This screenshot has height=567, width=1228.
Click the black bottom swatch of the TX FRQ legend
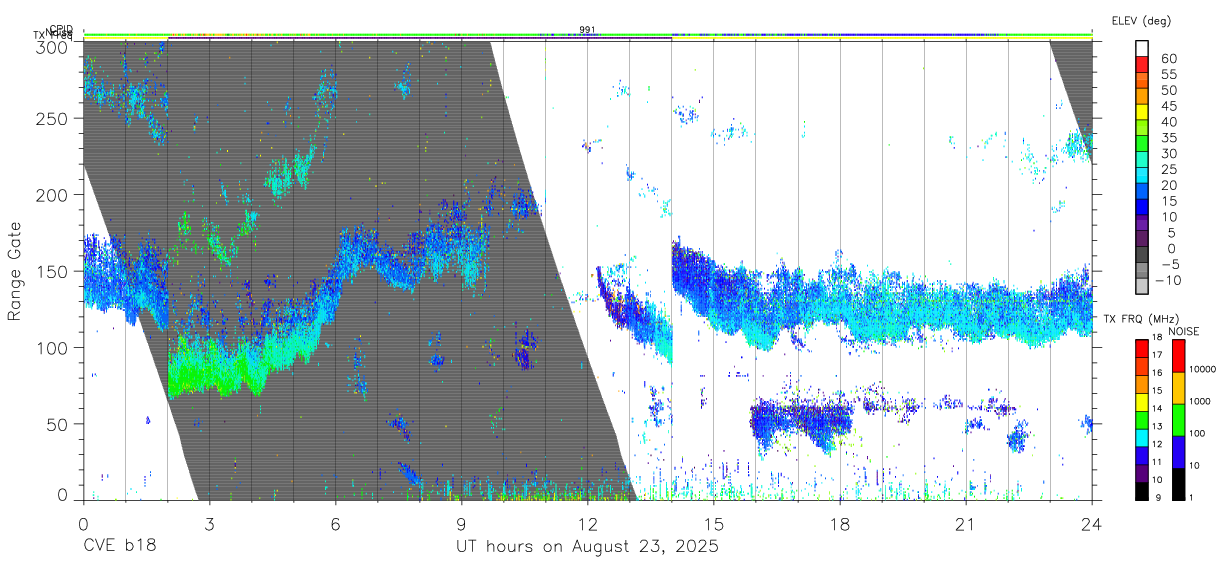1142,489
